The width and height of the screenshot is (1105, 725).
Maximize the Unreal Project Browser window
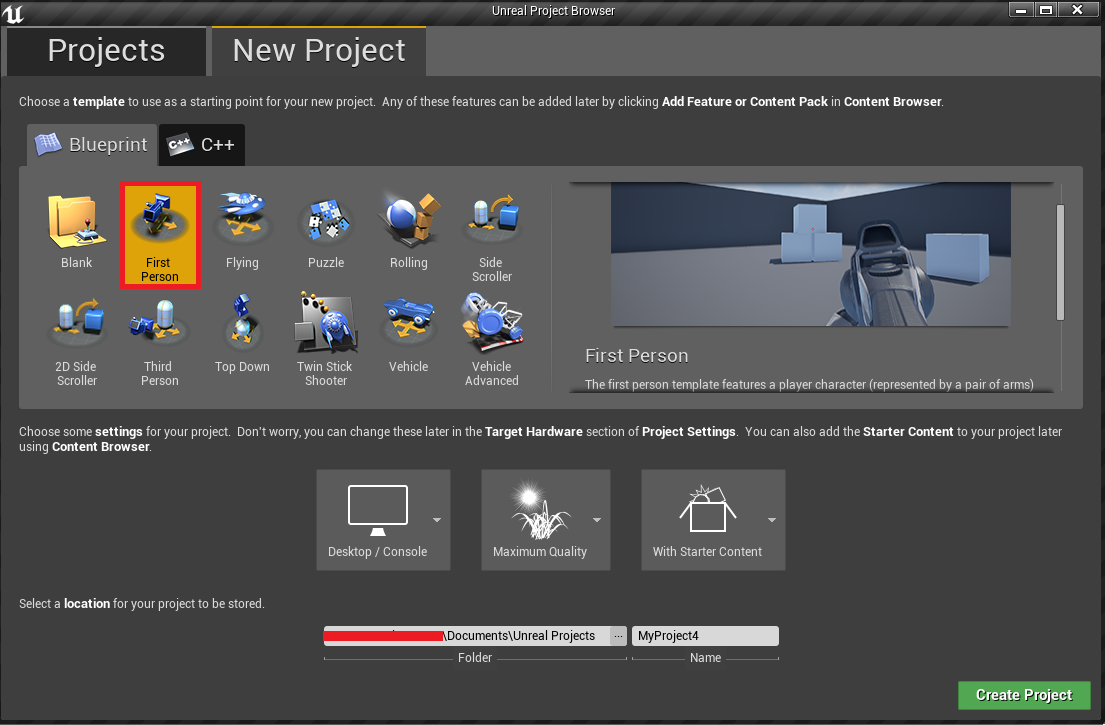click(x=1046, y=10)
